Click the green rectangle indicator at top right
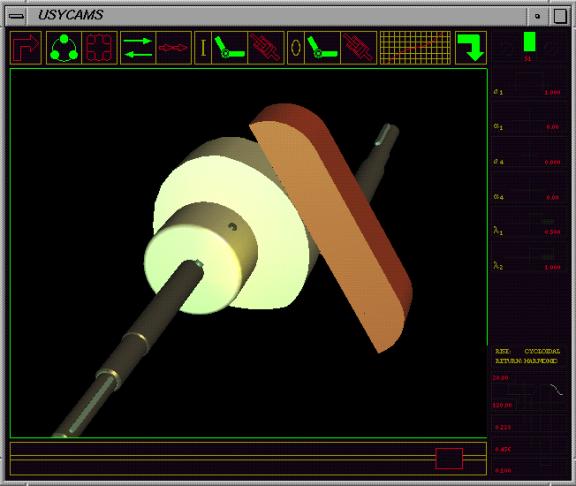 tap(529, 42)
